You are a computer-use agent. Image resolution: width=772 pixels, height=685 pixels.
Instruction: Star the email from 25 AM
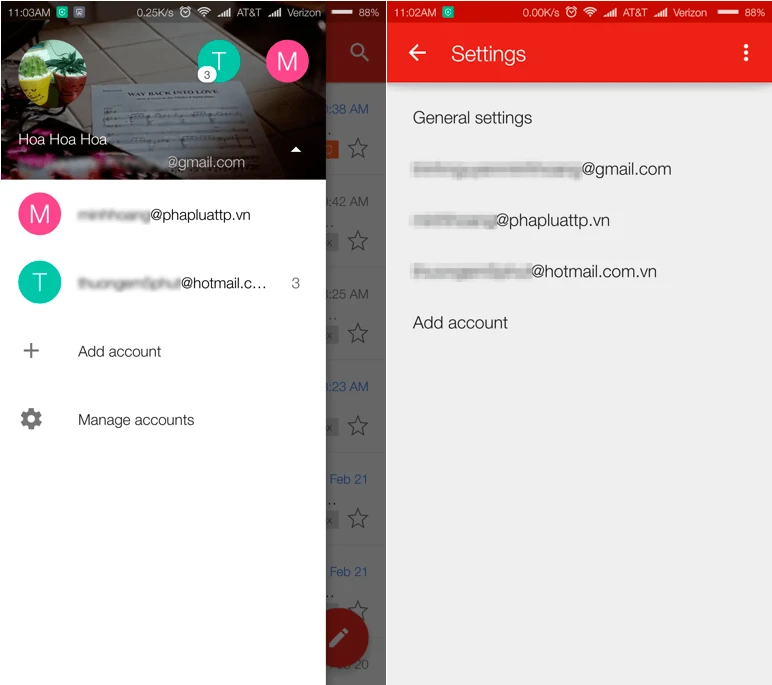(x=358, y=333)
